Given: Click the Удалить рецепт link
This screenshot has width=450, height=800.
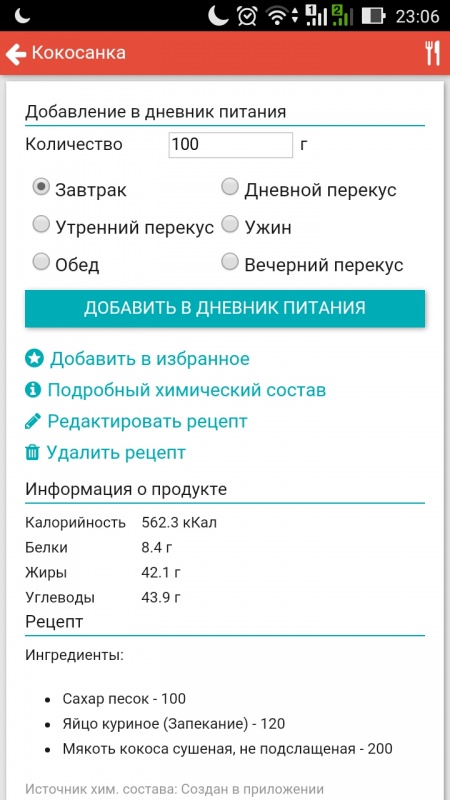Looking at the screenshot, I should [x=116, y=453].
